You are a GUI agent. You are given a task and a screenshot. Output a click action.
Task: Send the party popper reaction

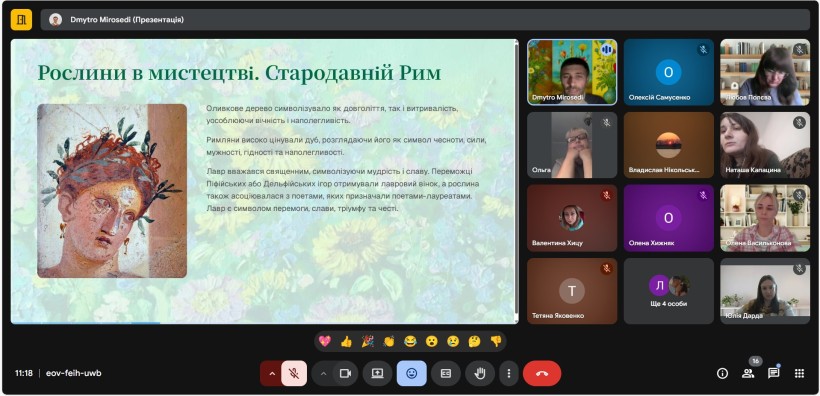[368, 342]
